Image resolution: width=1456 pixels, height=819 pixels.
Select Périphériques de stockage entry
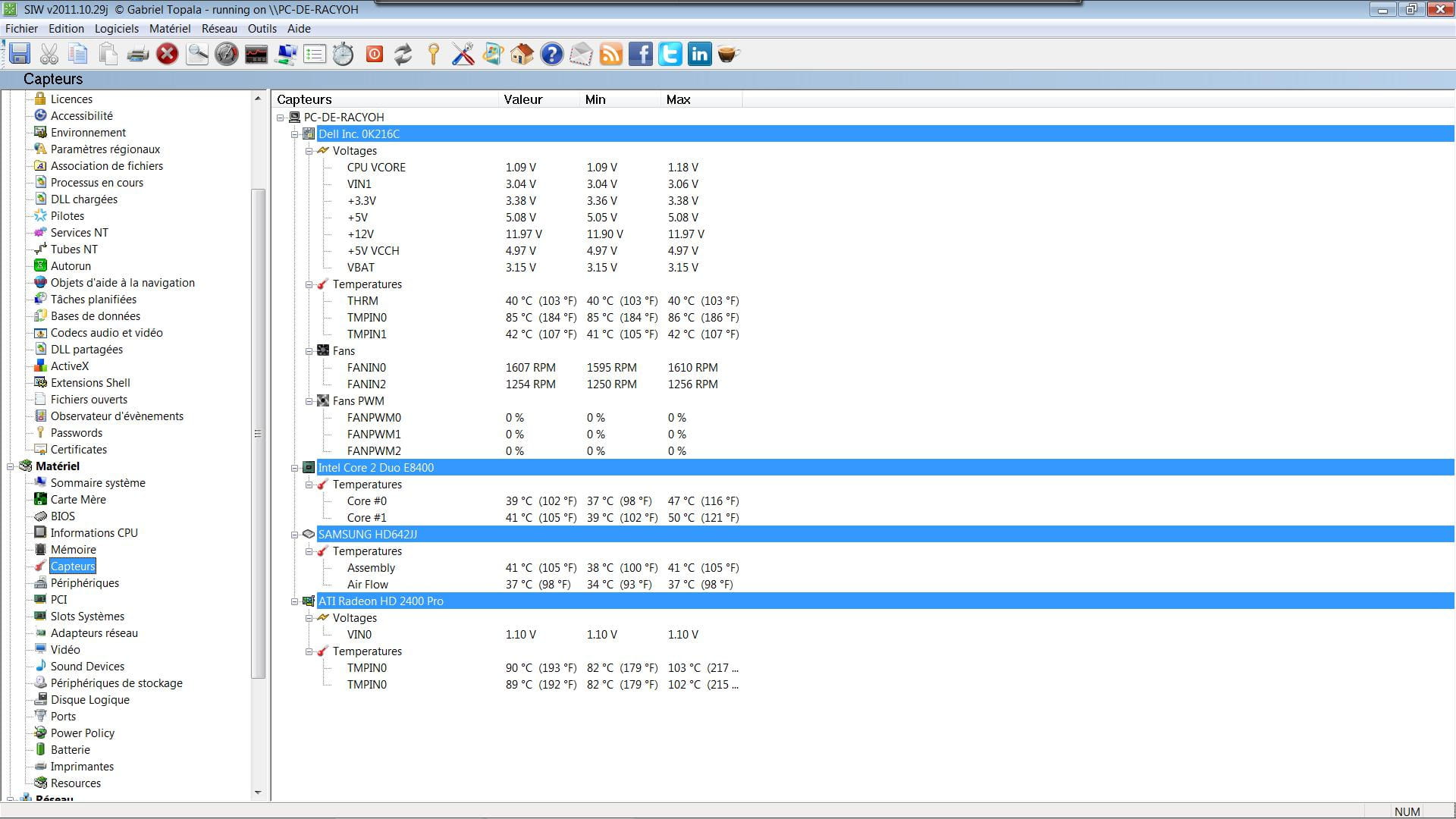tap(116, 683)
